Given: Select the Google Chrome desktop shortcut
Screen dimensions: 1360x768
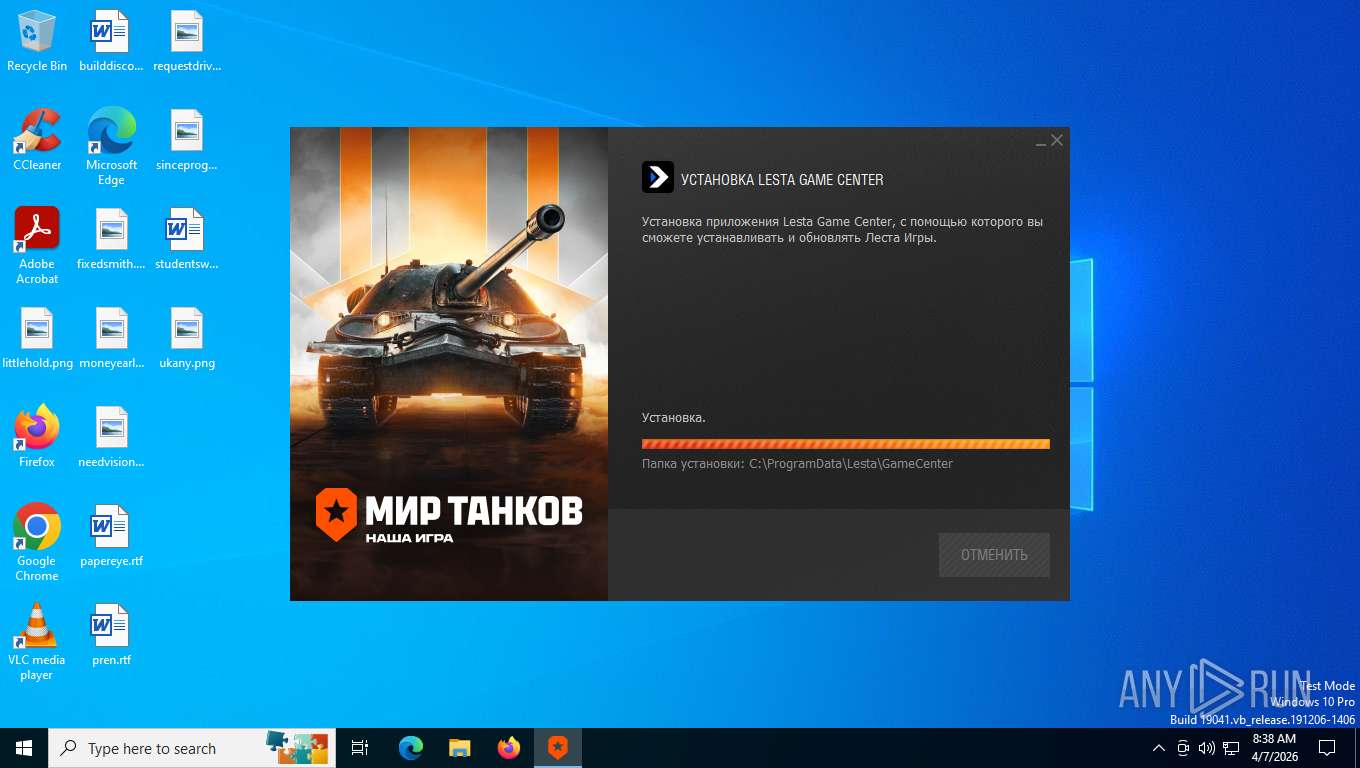Looking at the screenshot, I should point(37,543).
